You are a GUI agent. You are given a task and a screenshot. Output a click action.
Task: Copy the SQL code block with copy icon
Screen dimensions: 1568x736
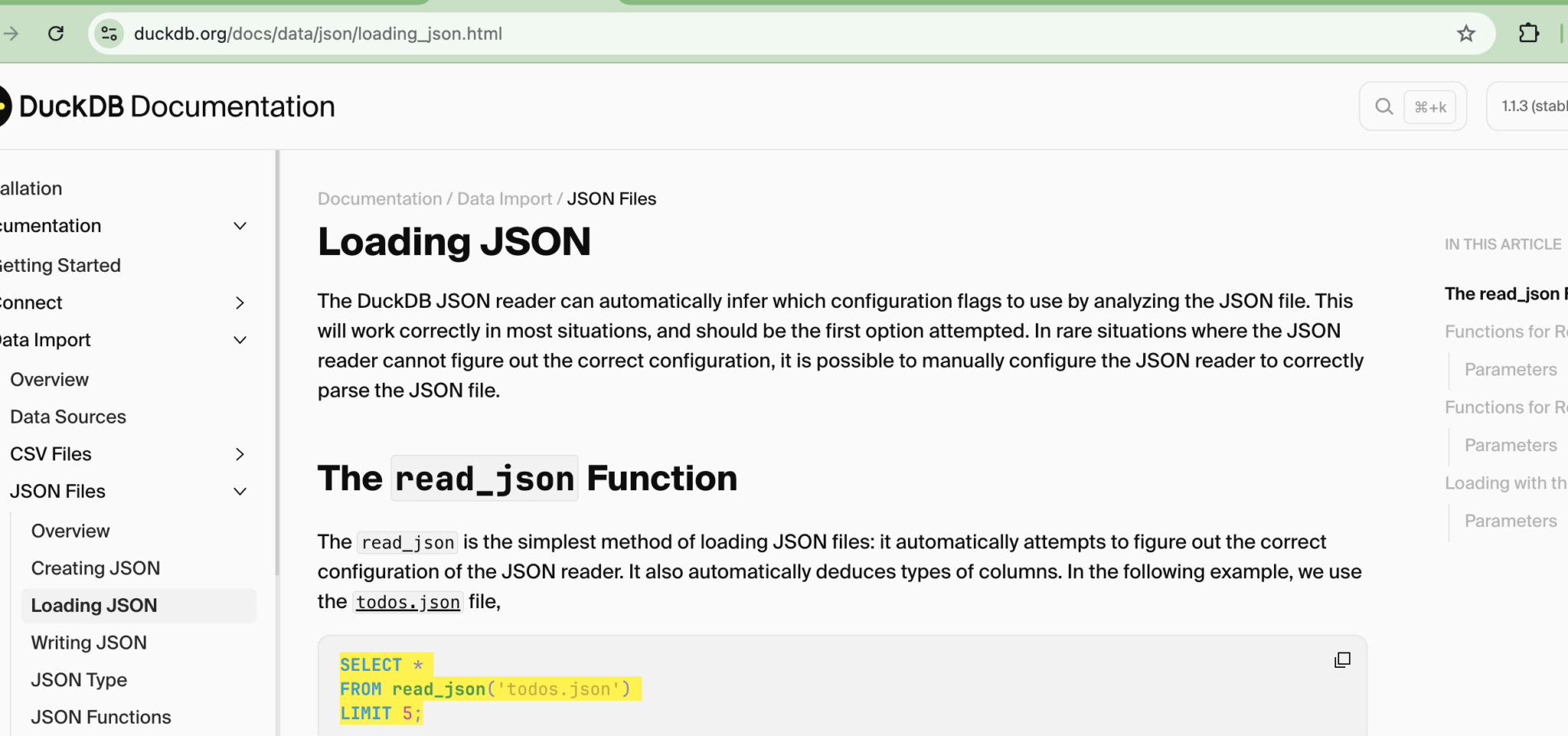1342,660
